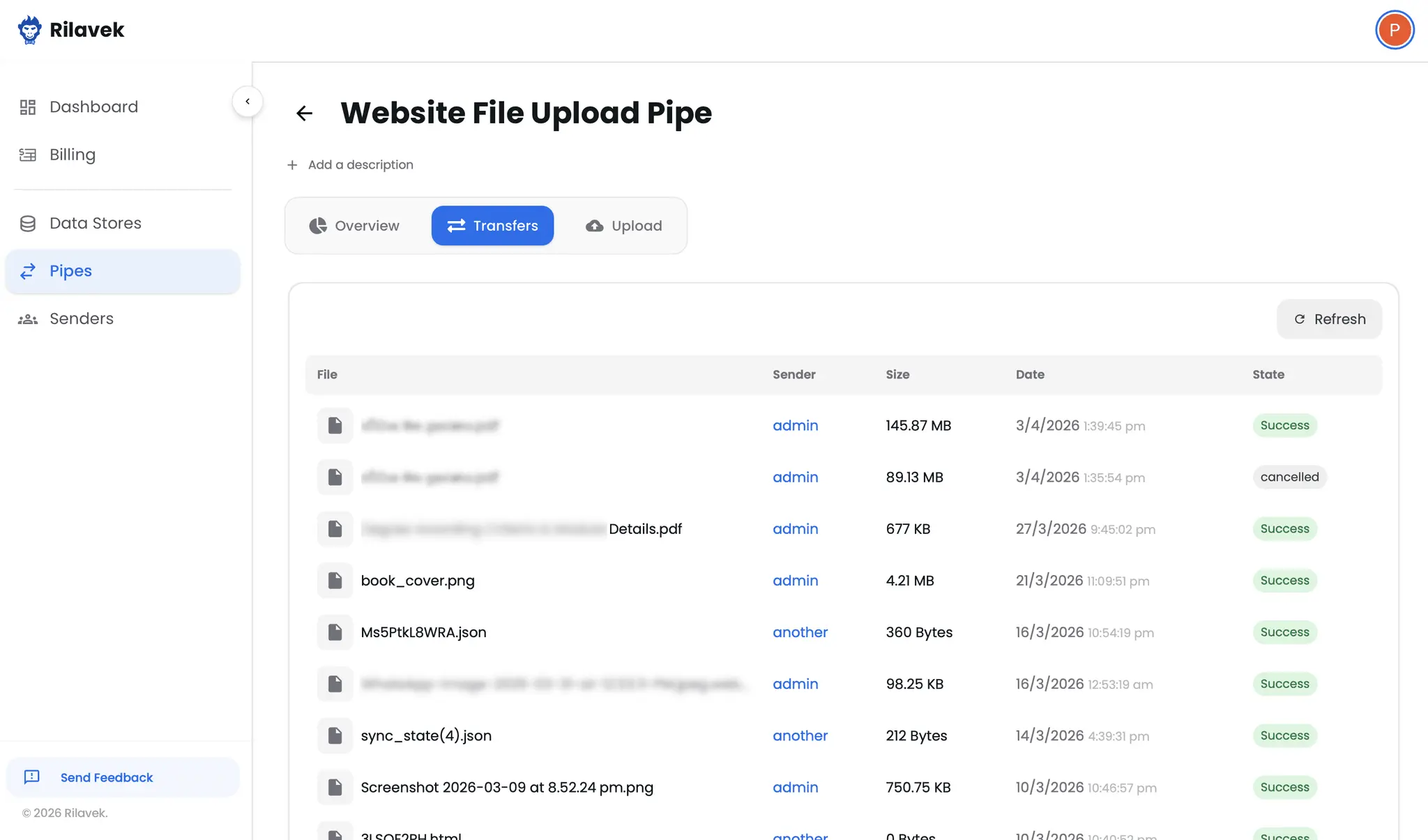Click the file icon for Ms5PtkL8WRA.json

(x=335, y=632)
